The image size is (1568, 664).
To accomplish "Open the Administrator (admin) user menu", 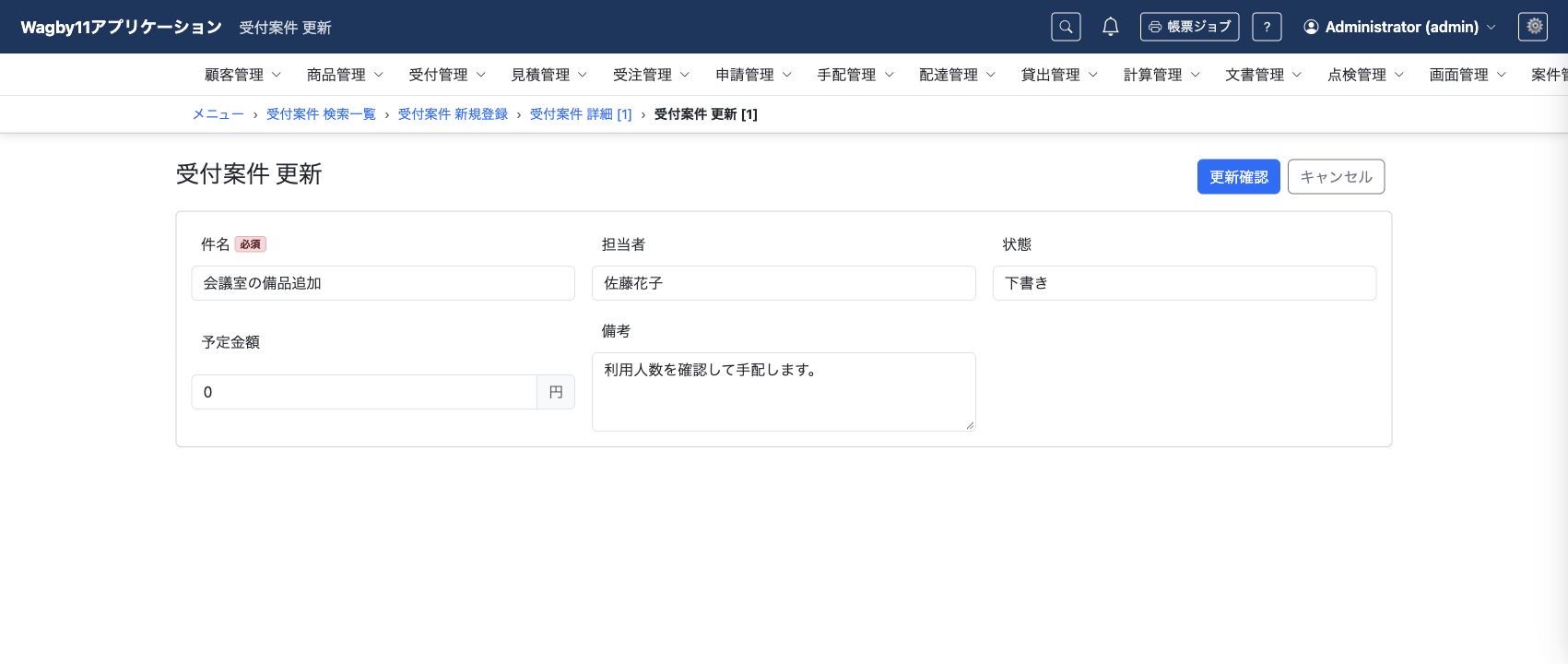I will click(x=1399, y=27).
